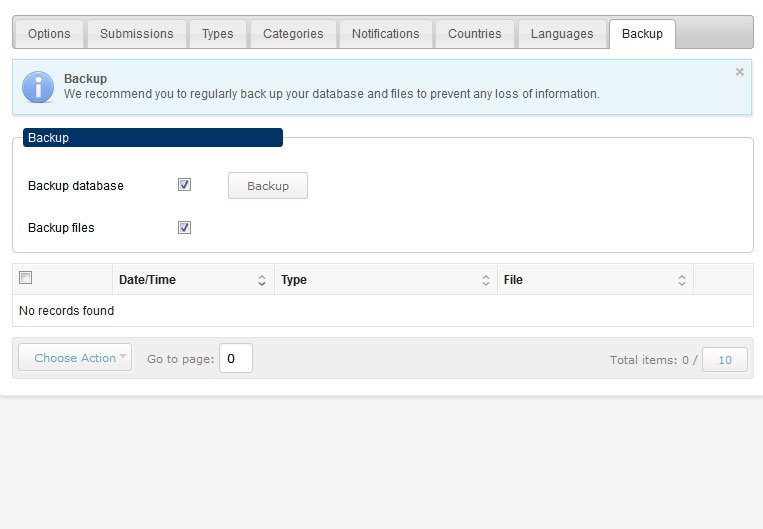Click the blue info icon
The height and width of the screenshot is (529, 763).
tap(38, 87)
